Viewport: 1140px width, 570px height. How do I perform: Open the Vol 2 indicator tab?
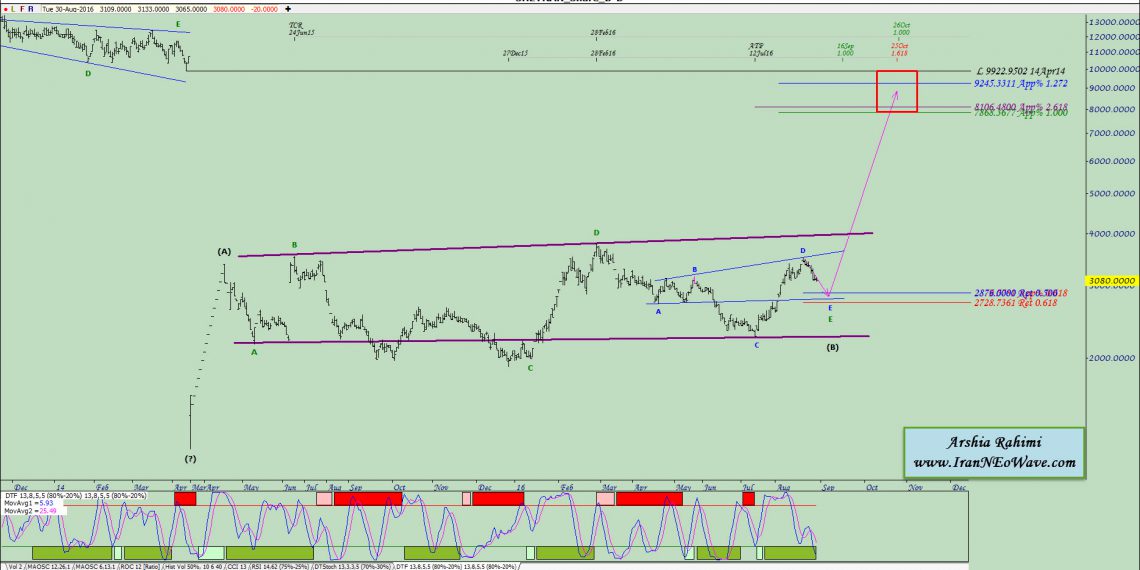pyautogui.click(x=12, y=566)
